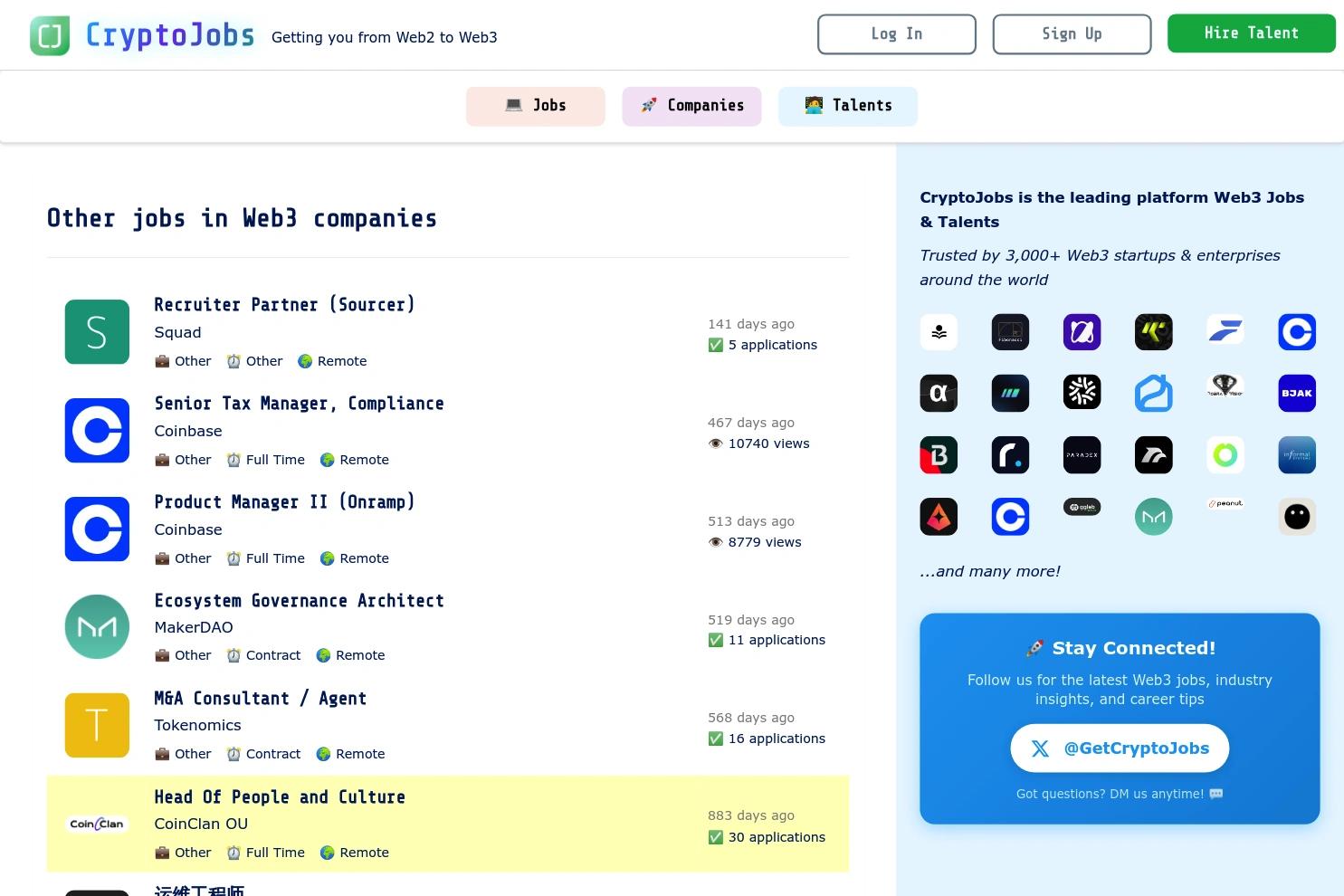Image resolution: width=1344 pixels, height=896 pixels.
Task: Click MakerDAO logo in the trusted companies grid
Action: click(1153, 517)
